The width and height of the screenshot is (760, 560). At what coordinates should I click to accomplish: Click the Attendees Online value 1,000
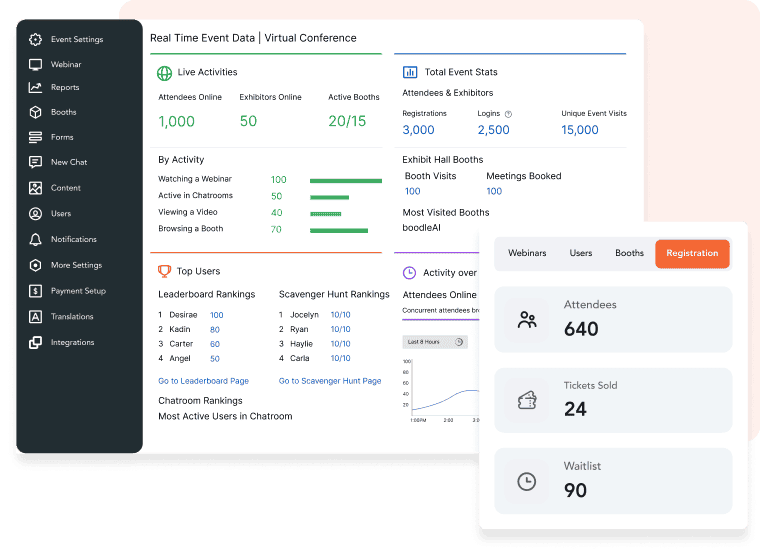pos(176,121)
